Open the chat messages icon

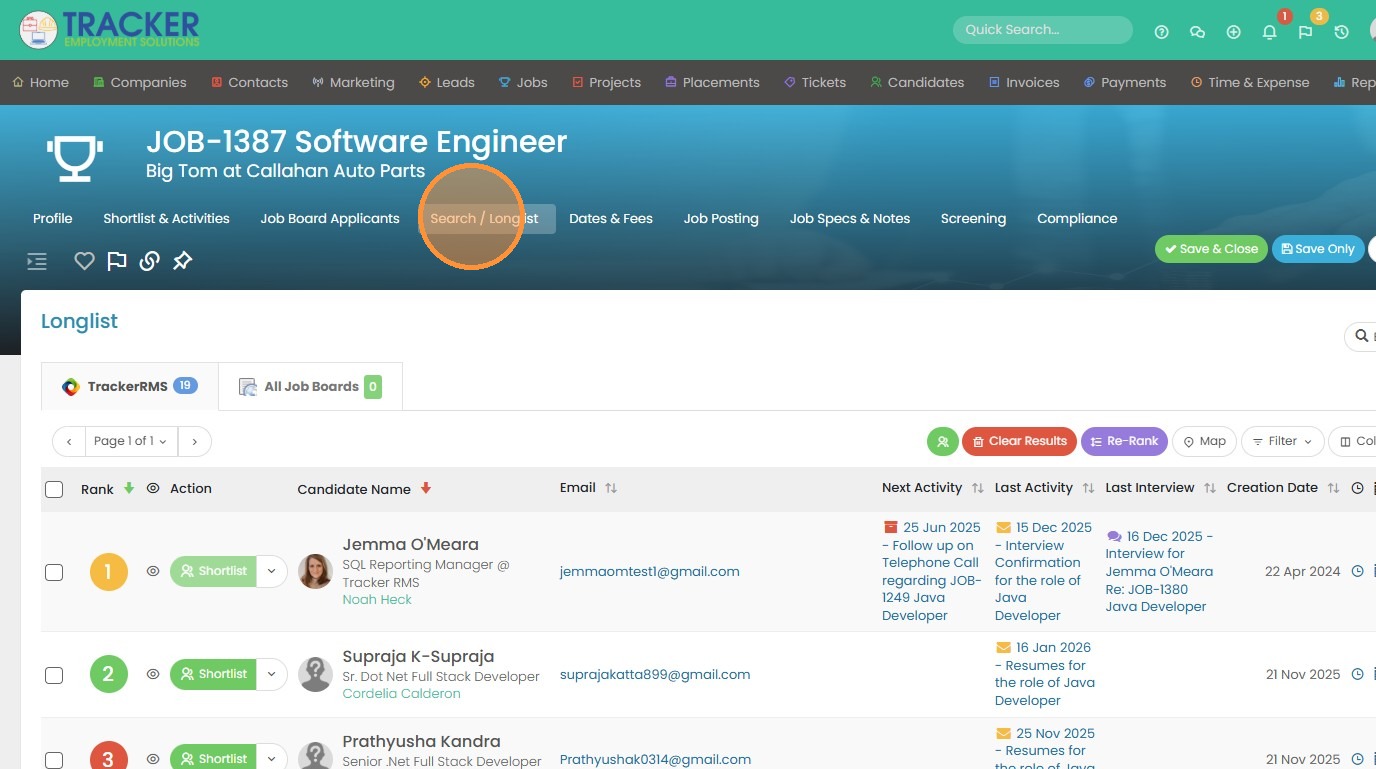pyautogui.click(x=1197, y=32)
